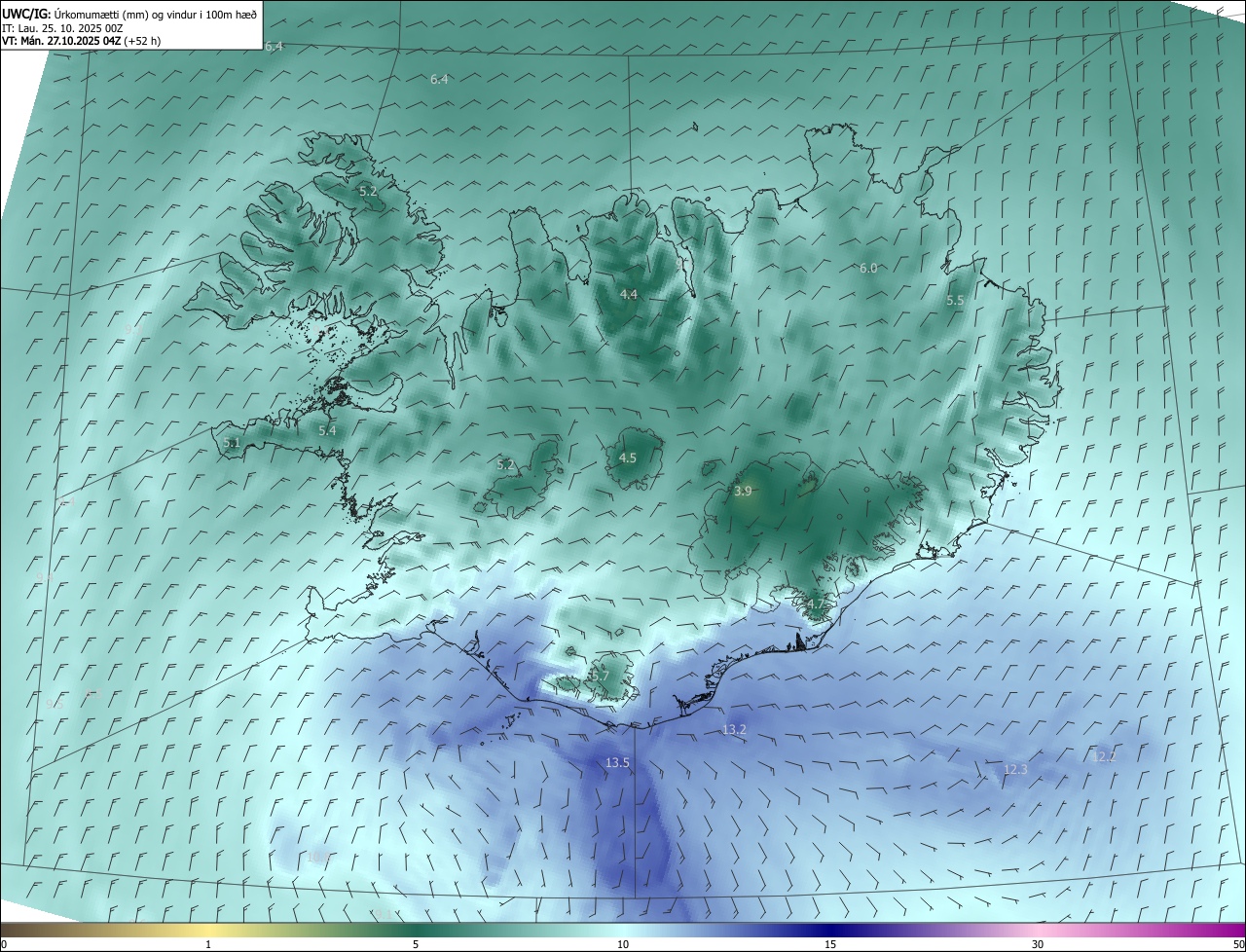Click the colour scale tick labelled 15
This screenshot has height=952, width=1246.
coord(830,944)
